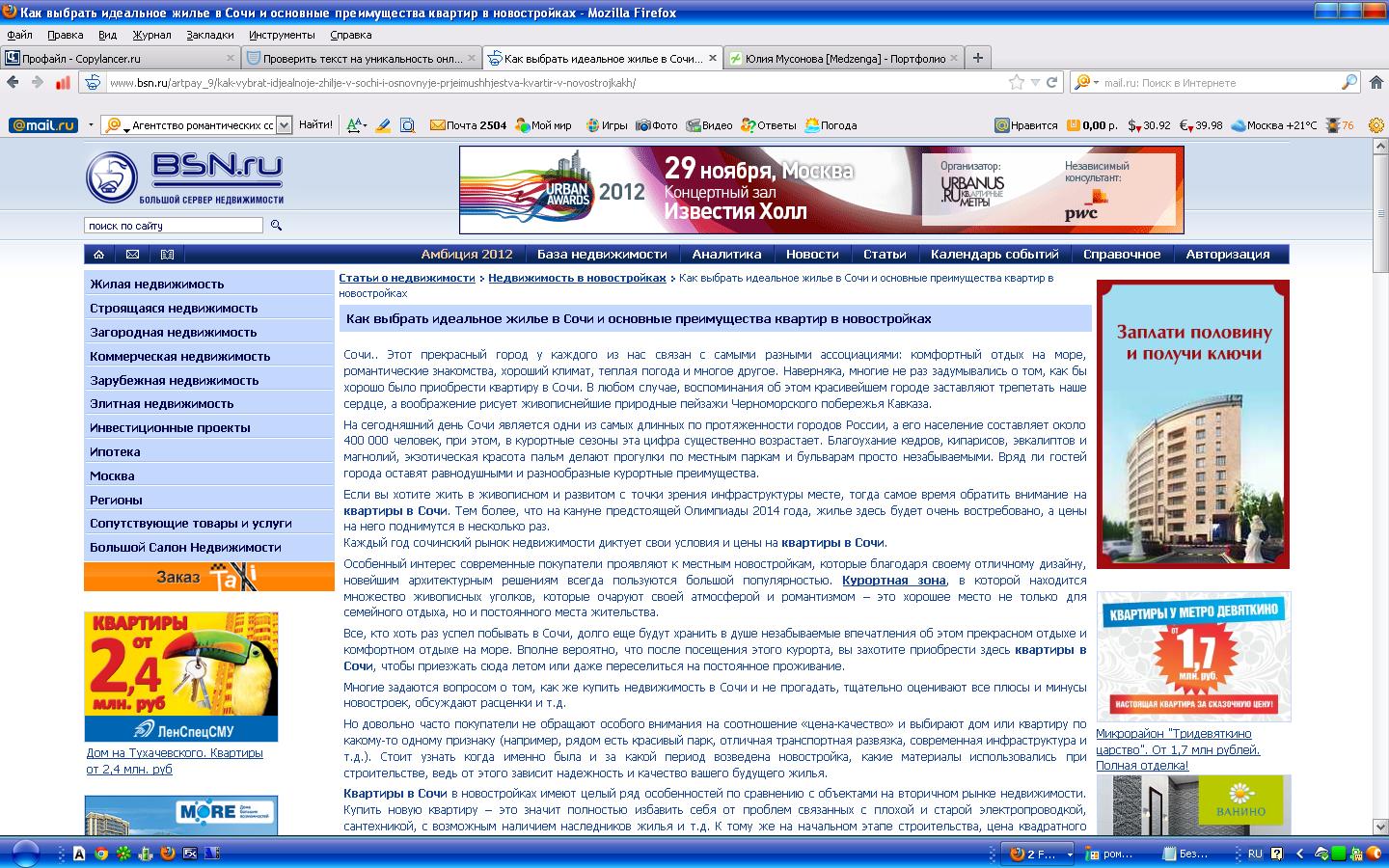Screen dimensions: 1389x868
Task: Open the Файл menu
Action: pyautogui.click(x=19, y=35)
